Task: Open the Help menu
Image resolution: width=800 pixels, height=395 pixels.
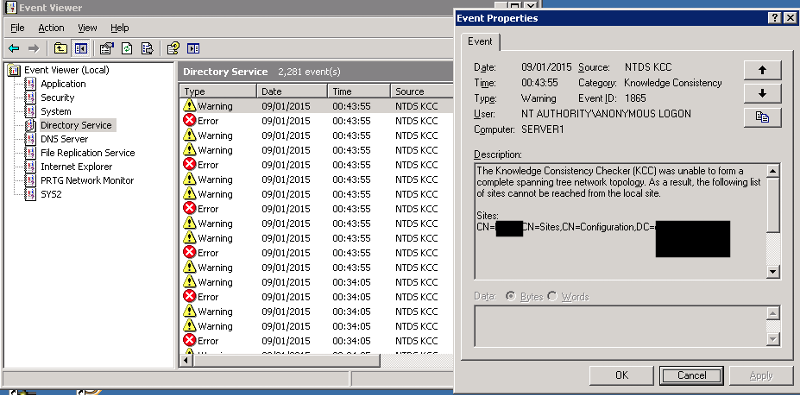Action: tap(120, 28)
